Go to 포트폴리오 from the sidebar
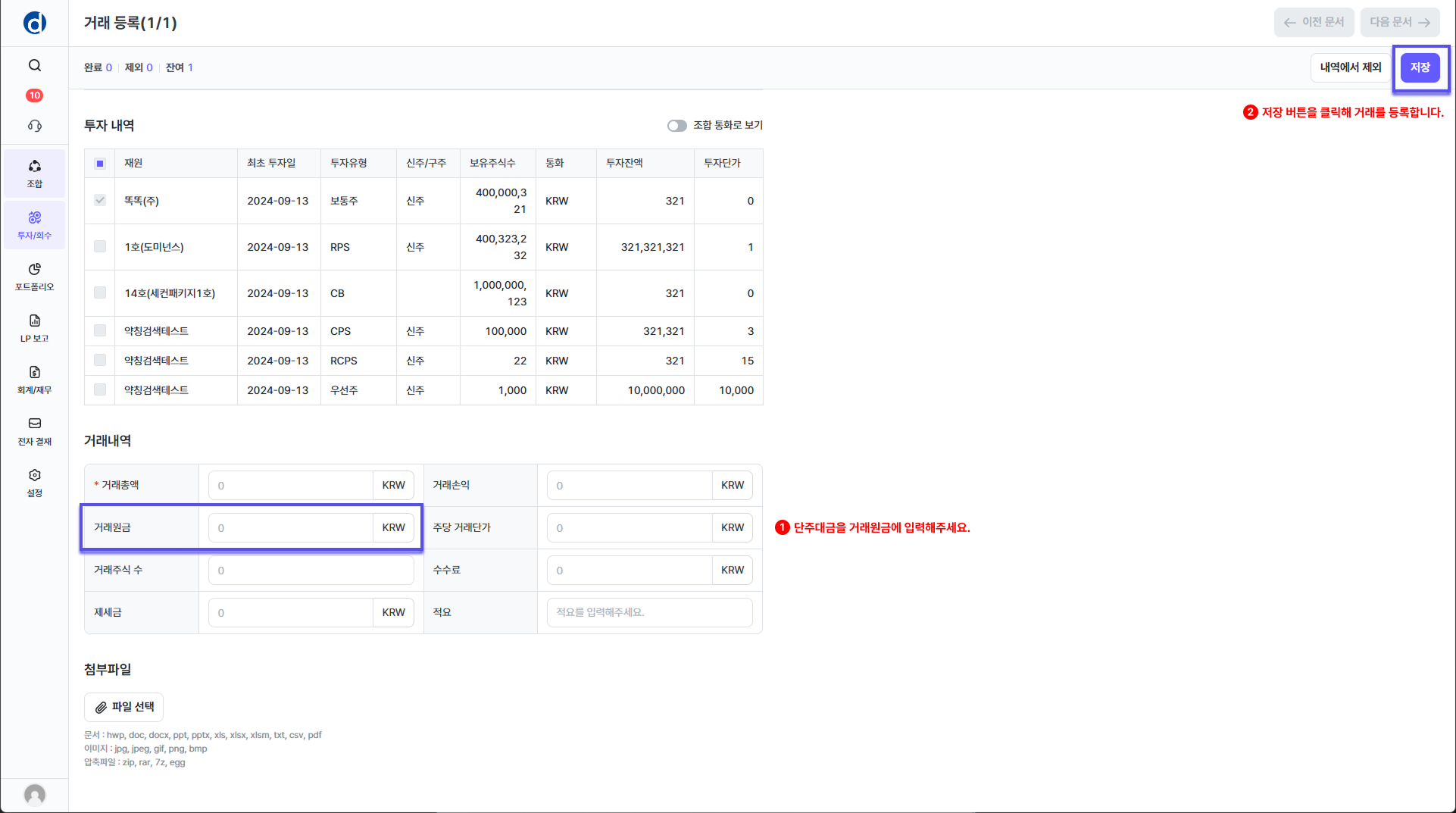Screen dimensions: 1456x813 (x=35, y=277)
